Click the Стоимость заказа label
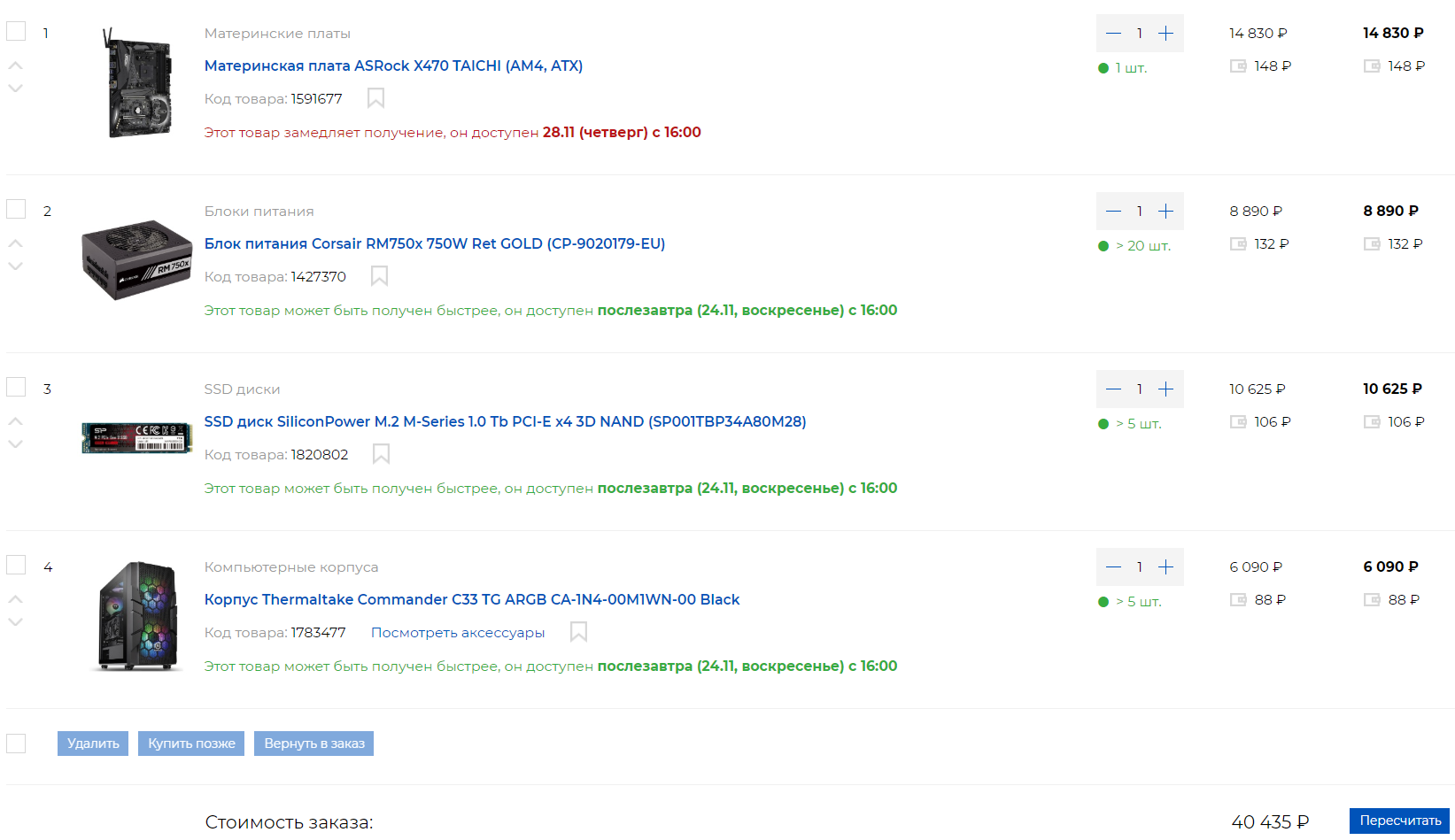The height and width of the screenshot is (840, 1455). (x=289, y=822)
